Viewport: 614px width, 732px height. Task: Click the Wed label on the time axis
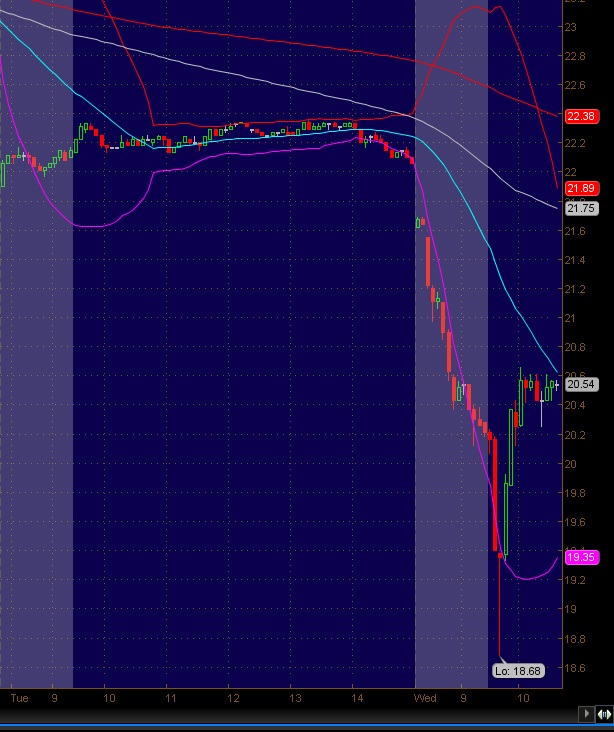point(425,698)
